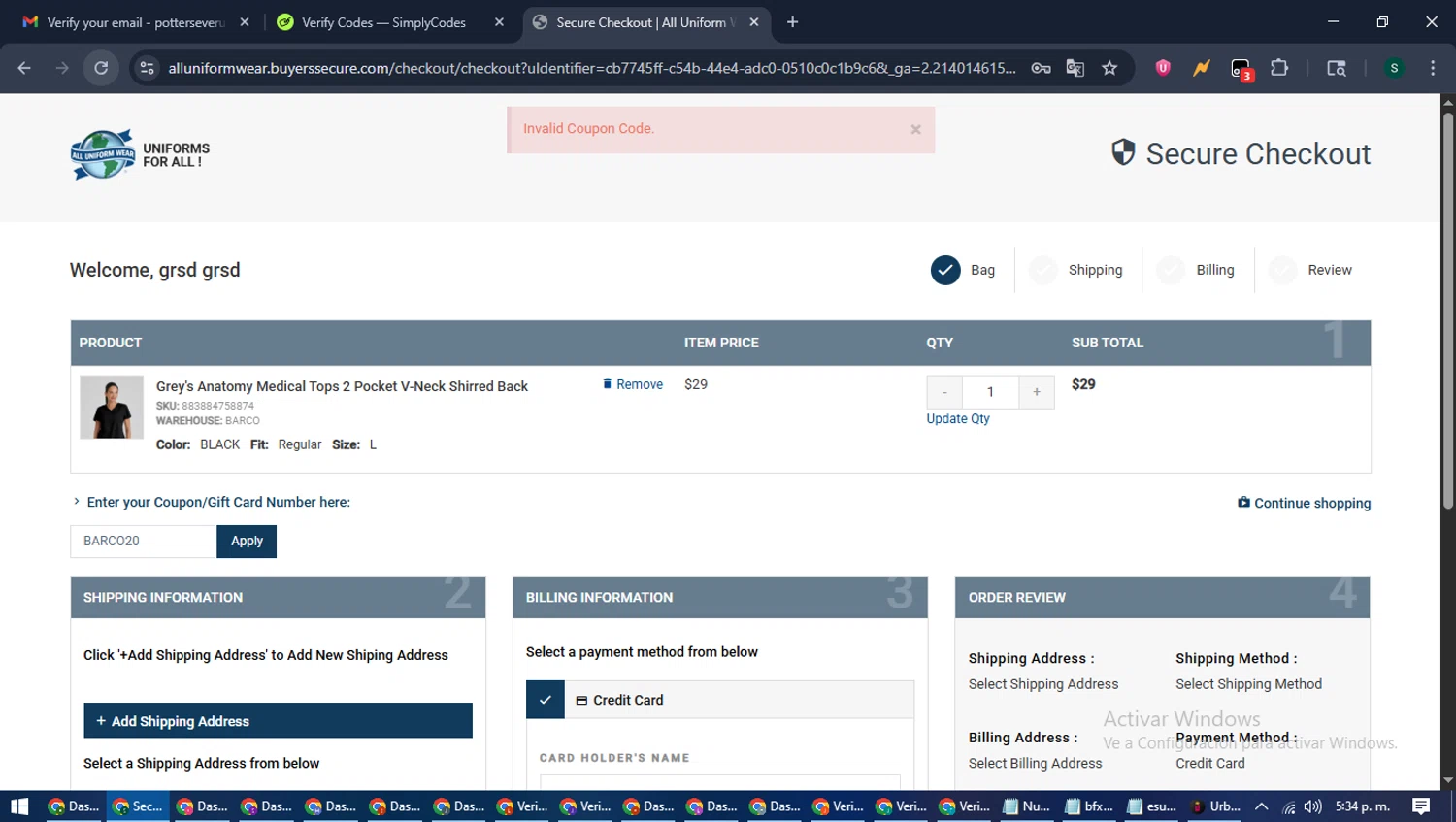Open the bfx... Notepad taskbar item
1456x822 pixels.
pos(1089,806)
